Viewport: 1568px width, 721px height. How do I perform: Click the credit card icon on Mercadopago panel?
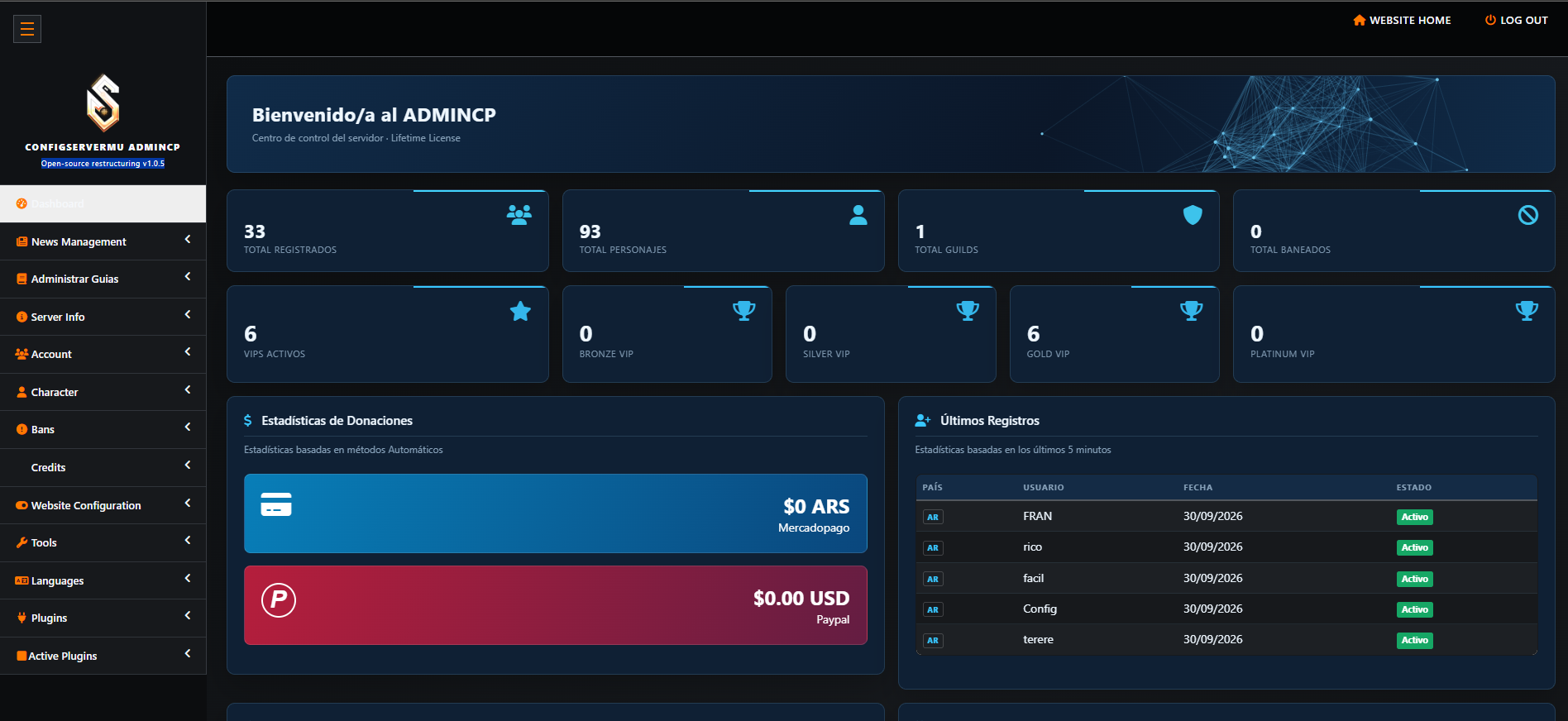pyautogui.click(x=276, y=504)
